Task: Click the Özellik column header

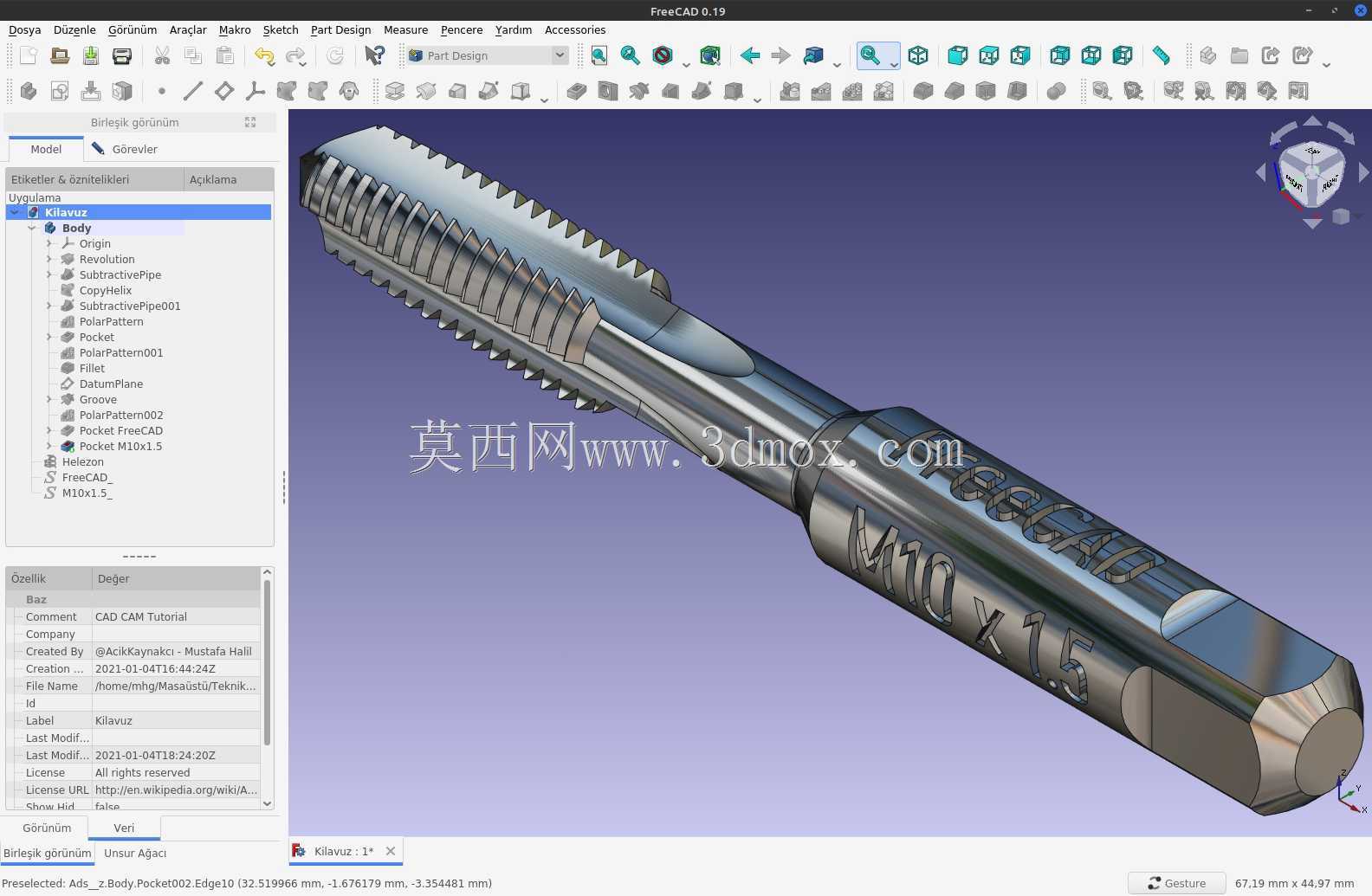Action: click(49, 578)
